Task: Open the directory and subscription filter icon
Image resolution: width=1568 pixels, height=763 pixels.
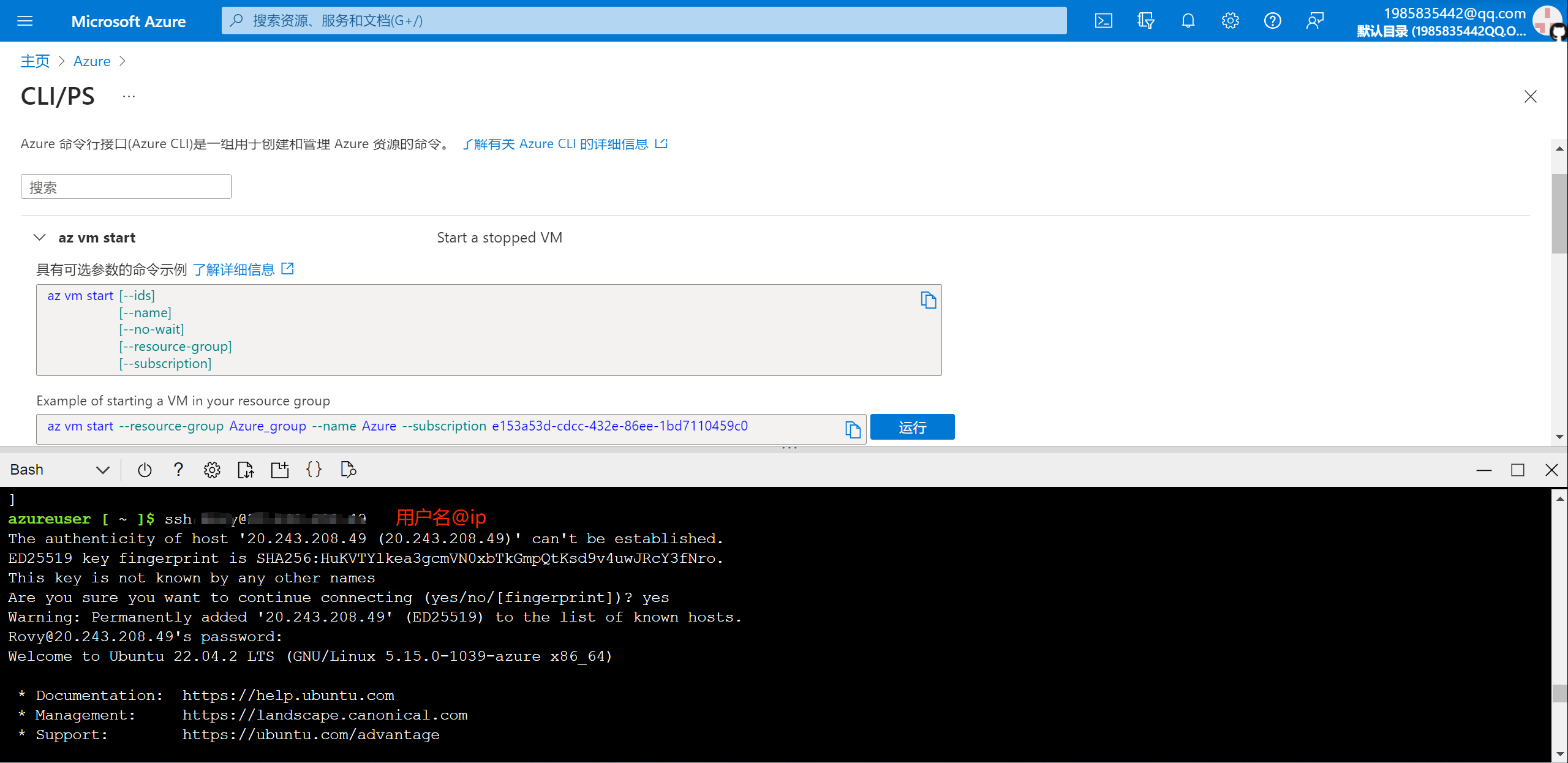Action: pyautogui.click(x=1145, y=21)
